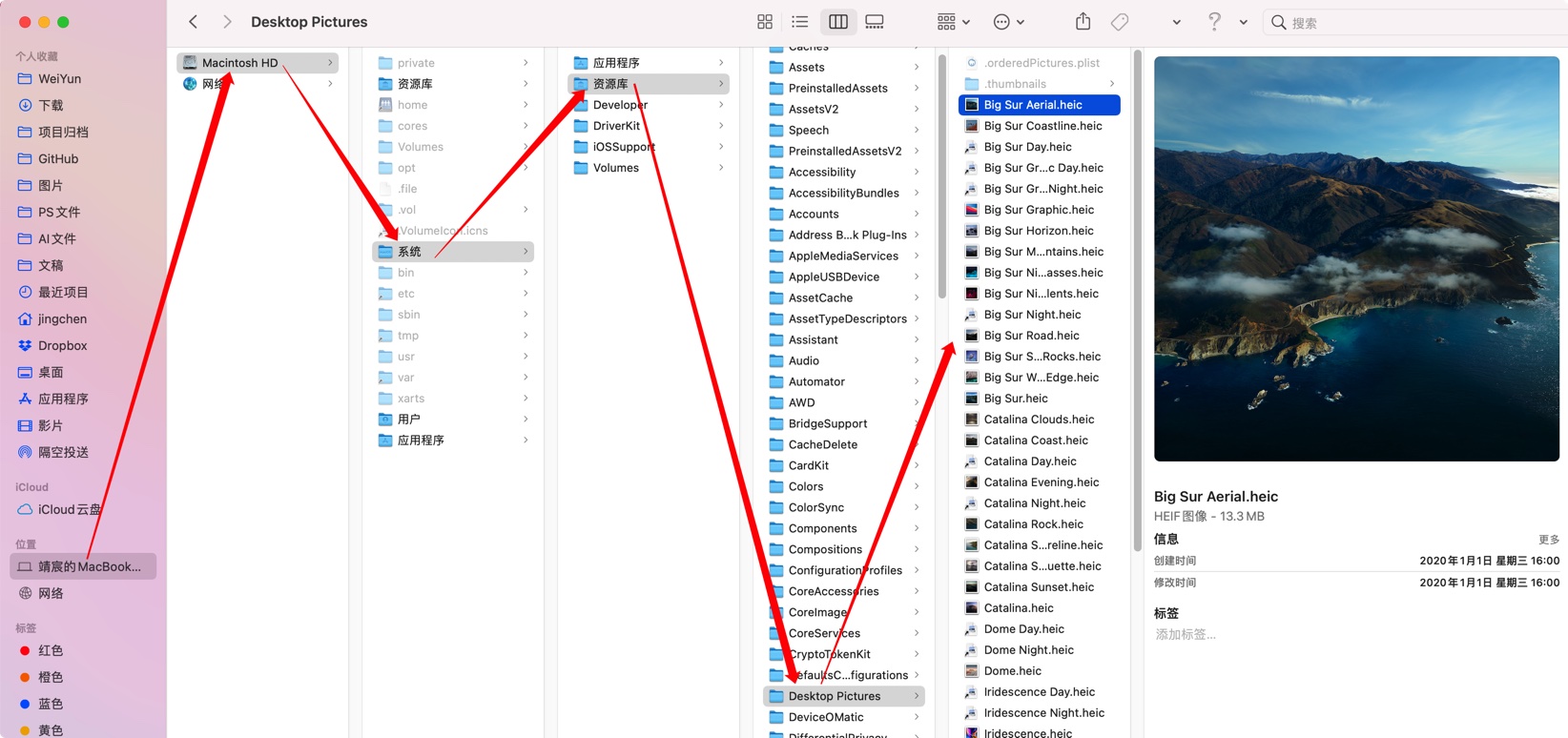Viewport: 1568px width, 738px height.
Task: Open the Help question mark icon
Action: pos(1214,22)
